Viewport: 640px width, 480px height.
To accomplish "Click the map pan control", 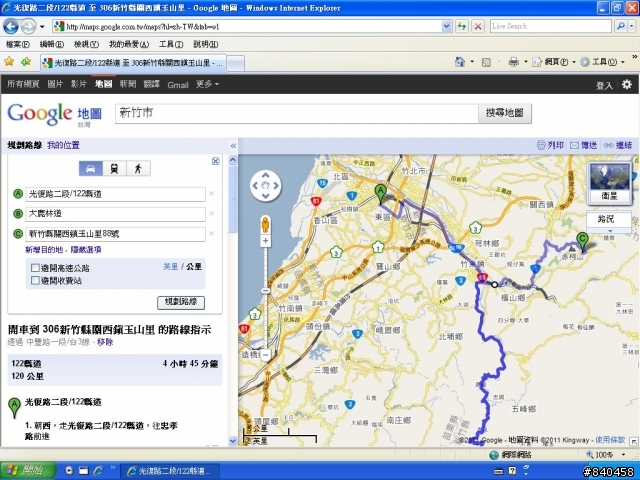I will point(265,185).
